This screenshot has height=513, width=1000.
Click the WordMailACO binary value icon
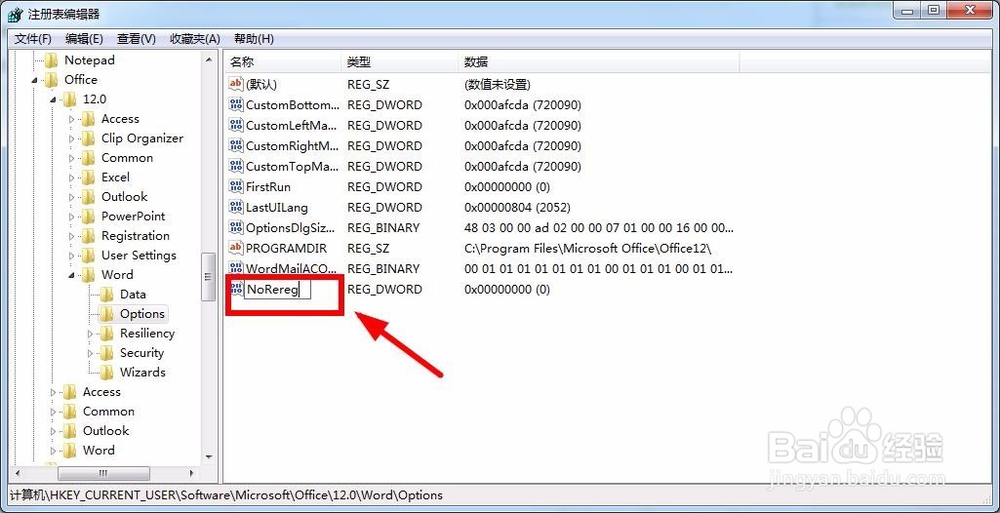[x=236, y=268]
